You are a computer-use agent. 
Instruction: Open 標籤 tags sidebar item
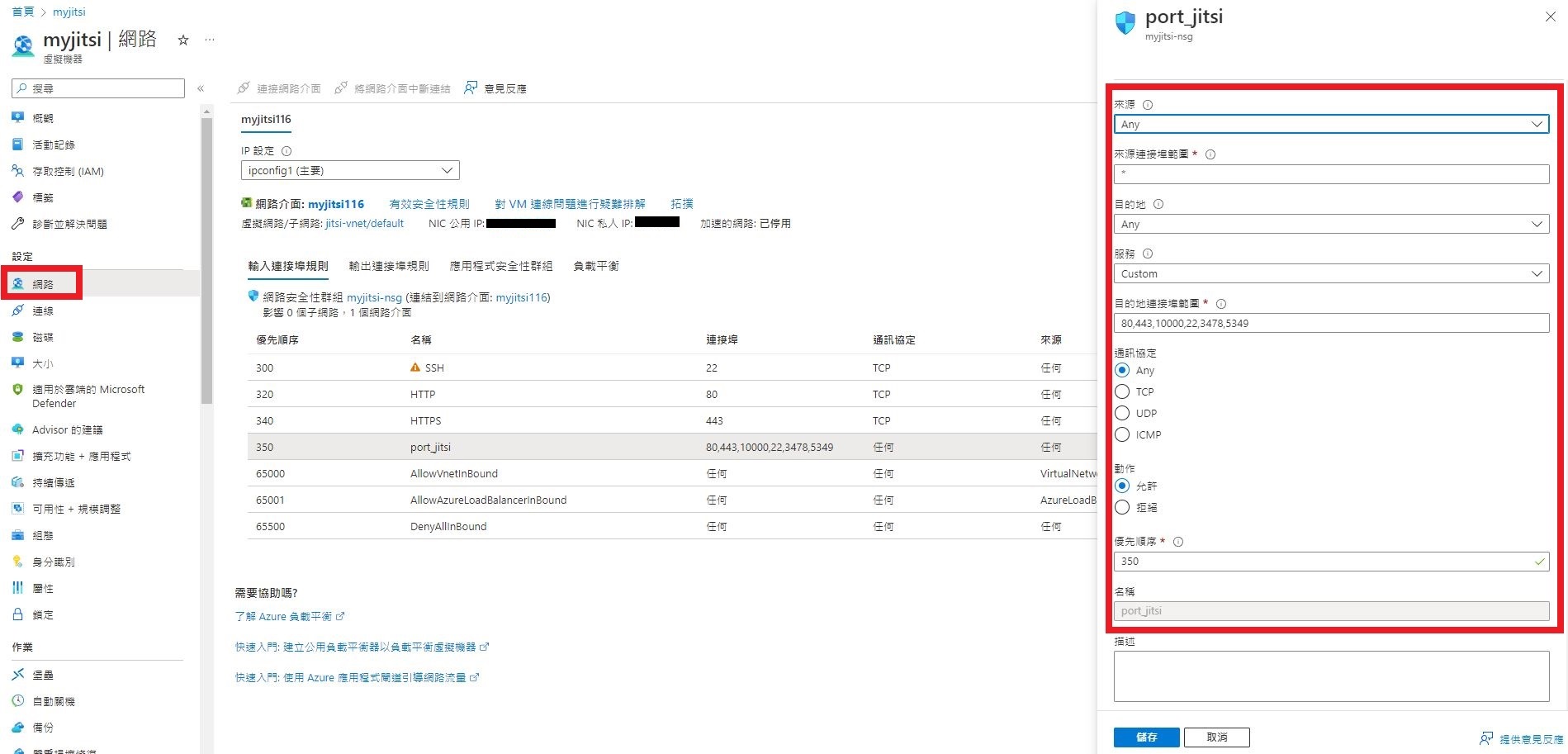pyautogui.click(x=42, y=197)
